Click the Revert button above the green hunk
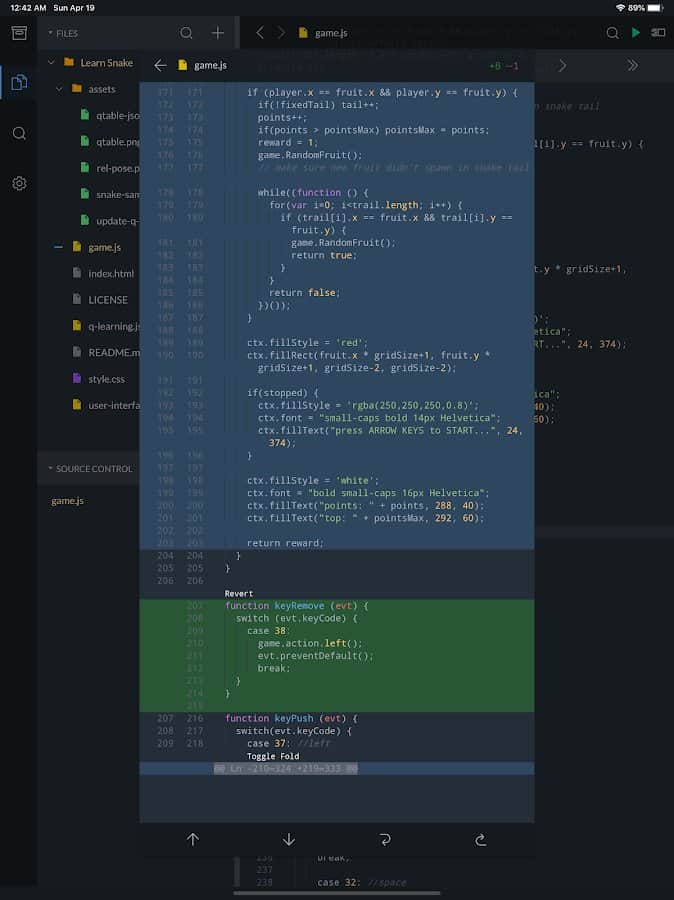The width and height of the screenshot is (674, 900). click(238, 593)
